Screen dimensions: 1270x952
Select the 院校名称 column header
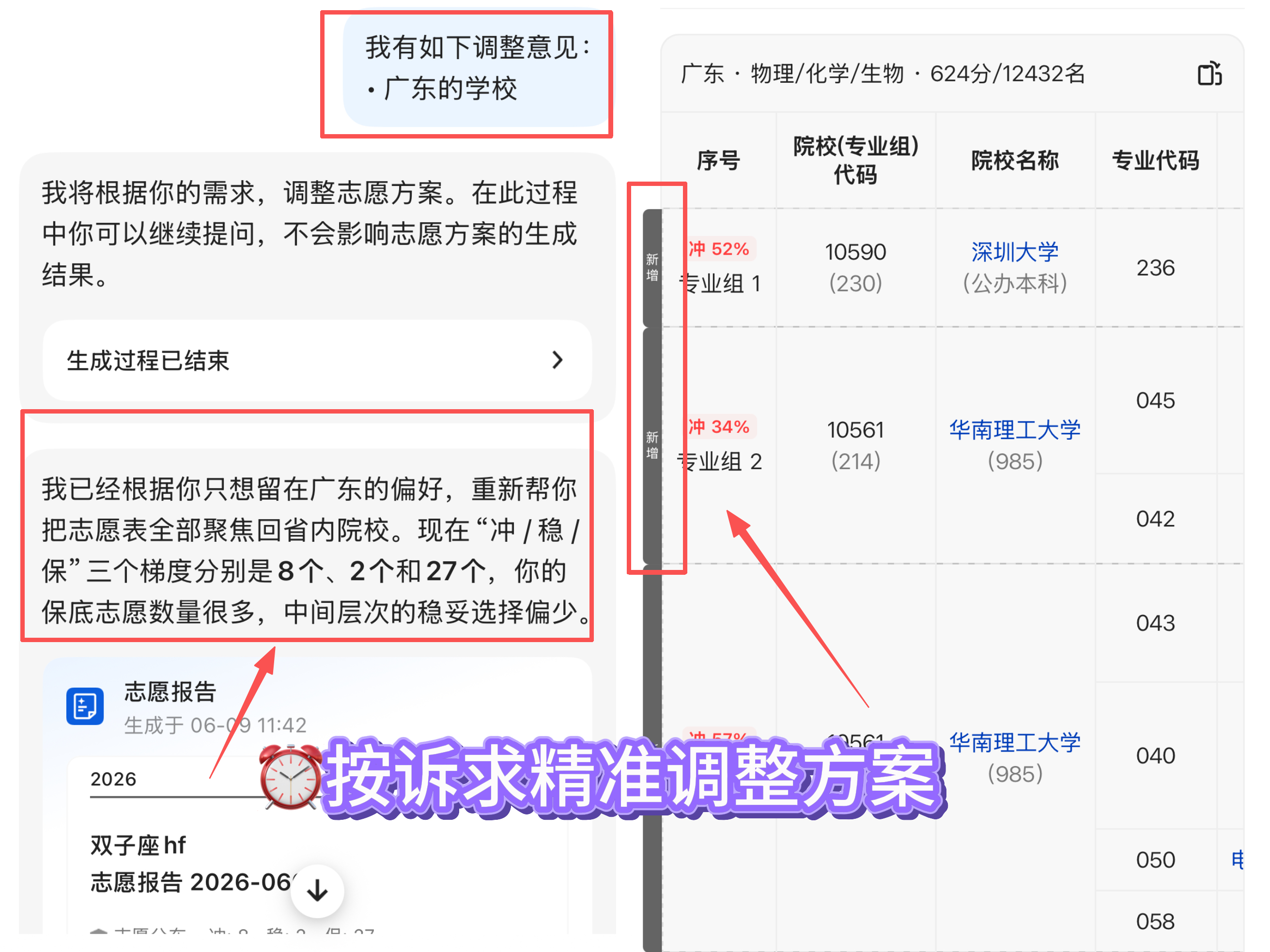1015,161
